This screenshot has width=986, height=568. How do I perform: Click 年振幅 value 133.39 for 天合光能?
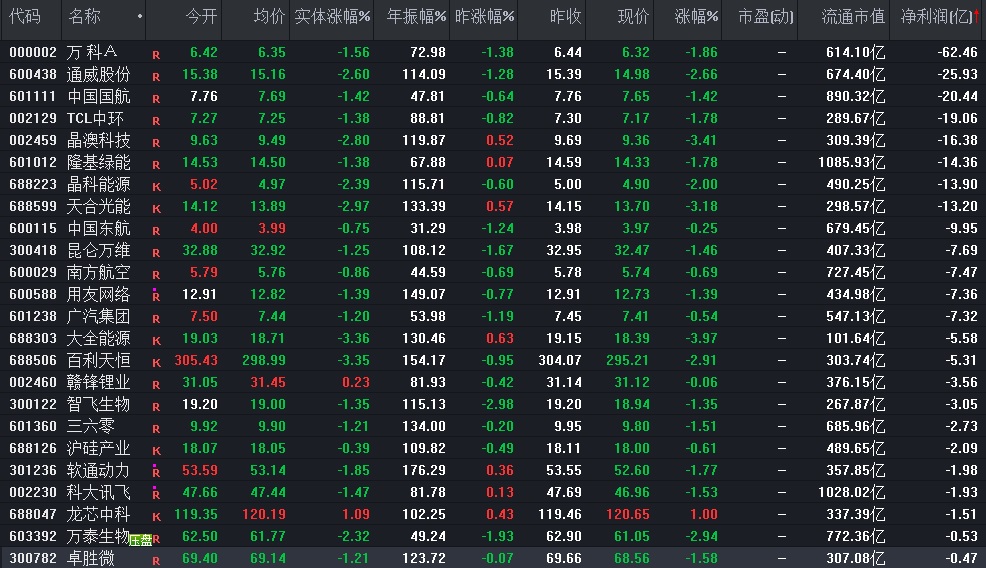point(424,206)
